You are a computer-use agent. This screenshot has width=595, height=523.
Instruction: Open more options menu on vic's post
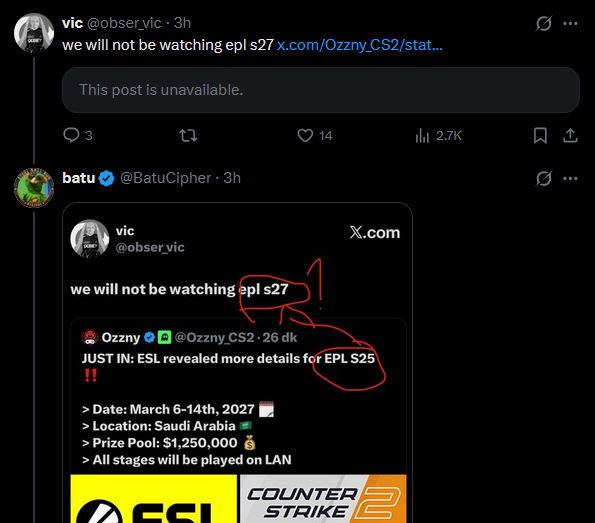point(570,24)
